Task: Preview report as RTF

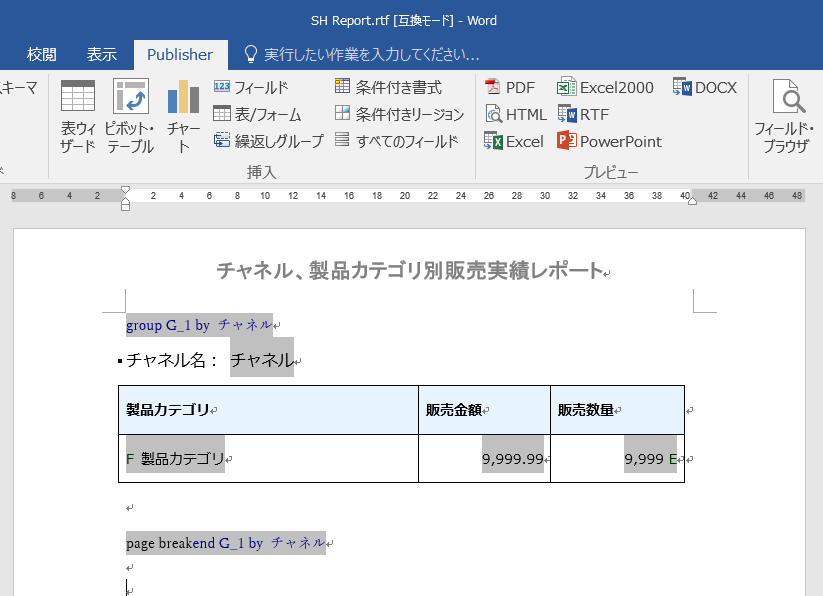Action: tap(583, 114)
